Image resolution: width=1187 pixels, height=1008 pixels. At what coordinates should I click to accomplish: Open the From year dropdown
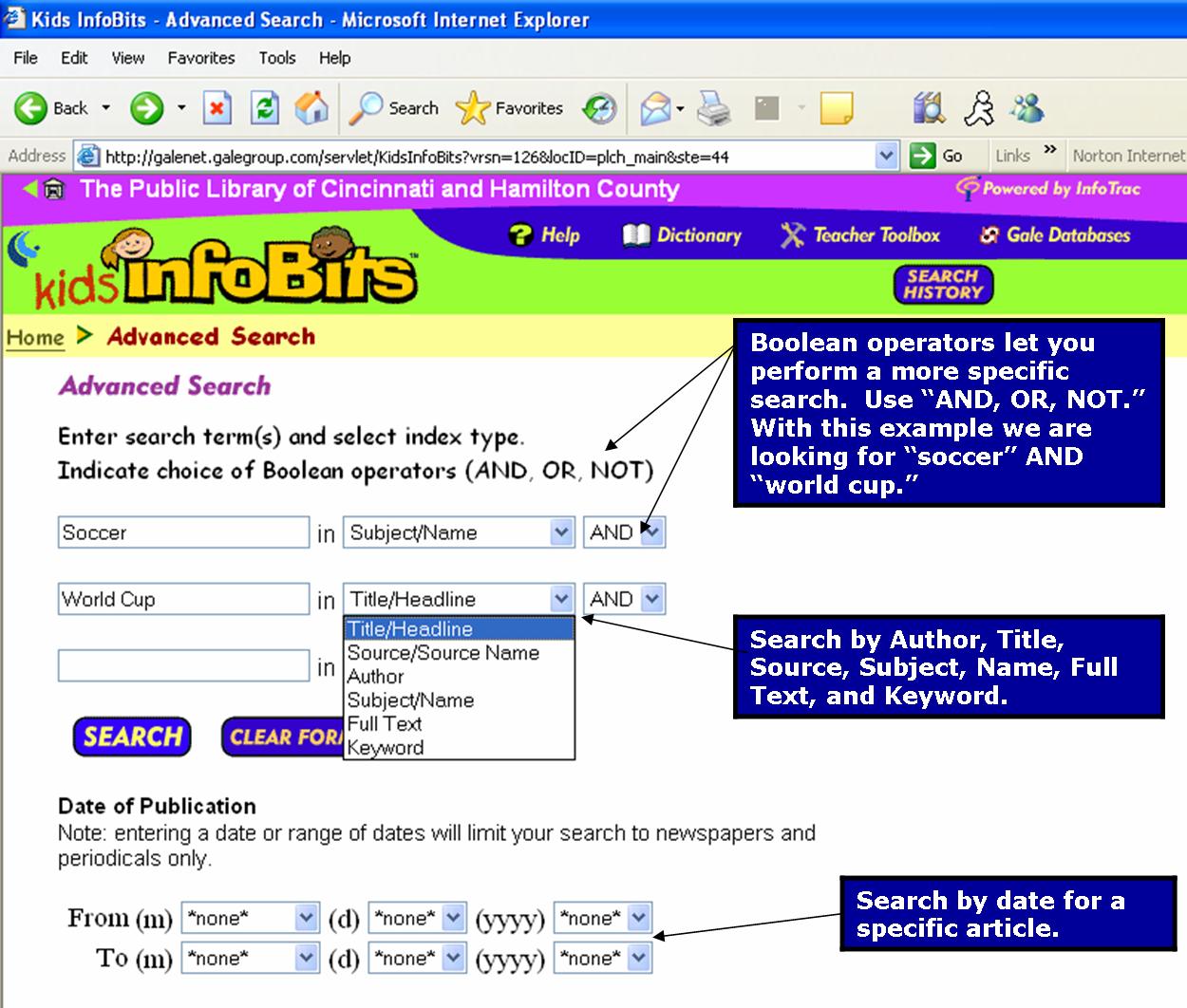639,918
